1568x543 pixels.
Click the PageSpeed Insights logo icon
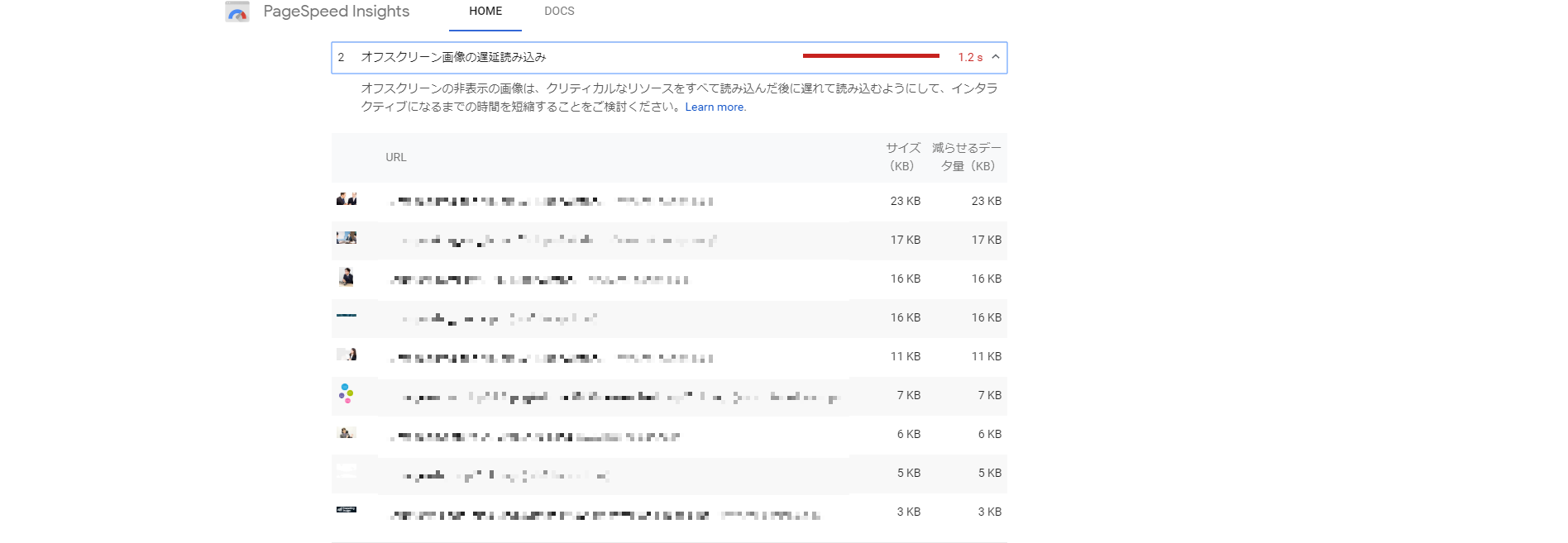point(237,12)
